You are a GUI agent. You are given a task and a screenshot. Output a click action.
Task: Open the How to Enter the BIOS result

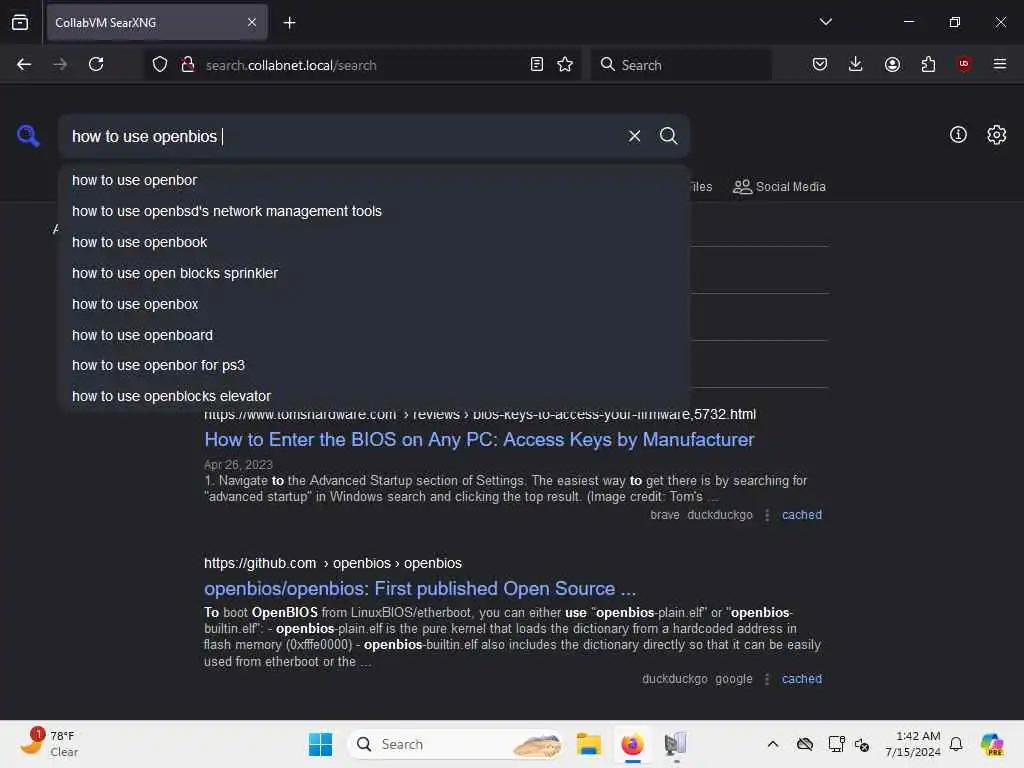[479, 440]
